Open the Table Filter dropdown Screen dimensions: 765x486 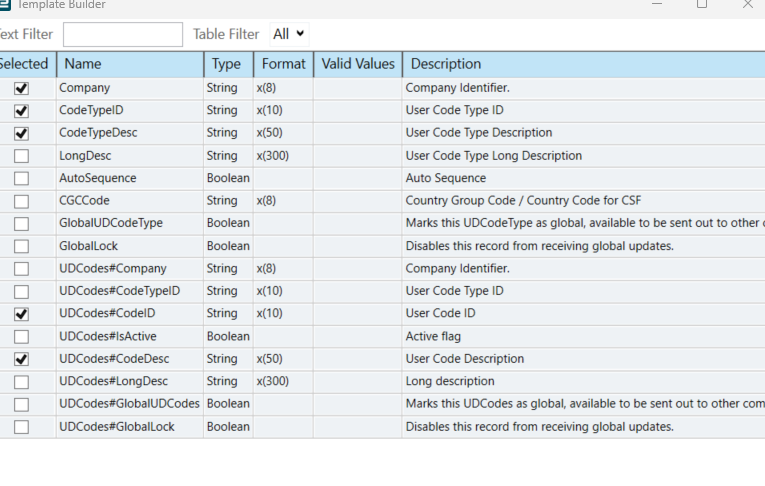coord(289,34)
